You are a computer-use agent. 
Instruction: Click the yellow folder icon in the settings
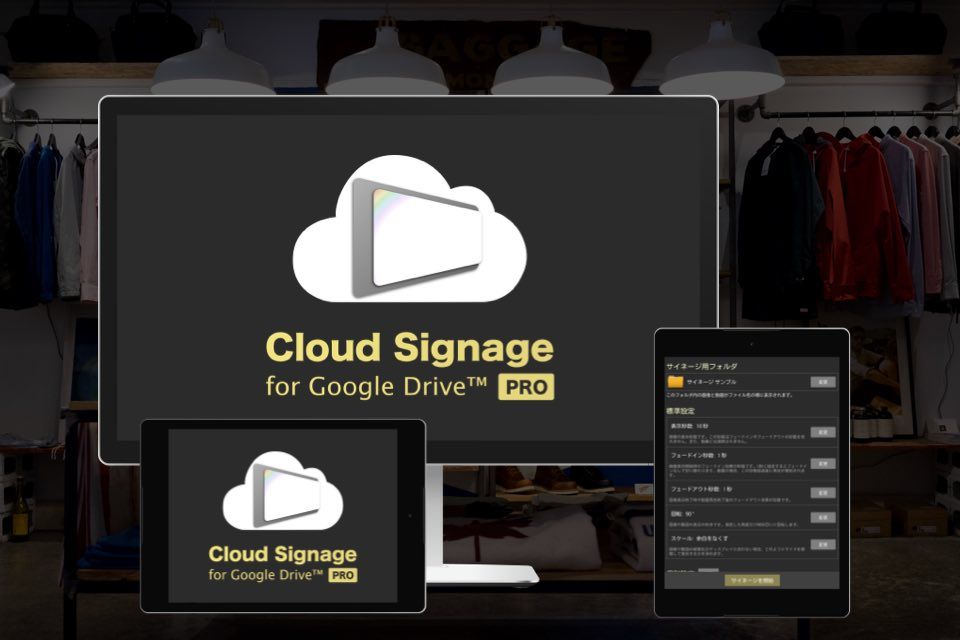coord(675,382)
